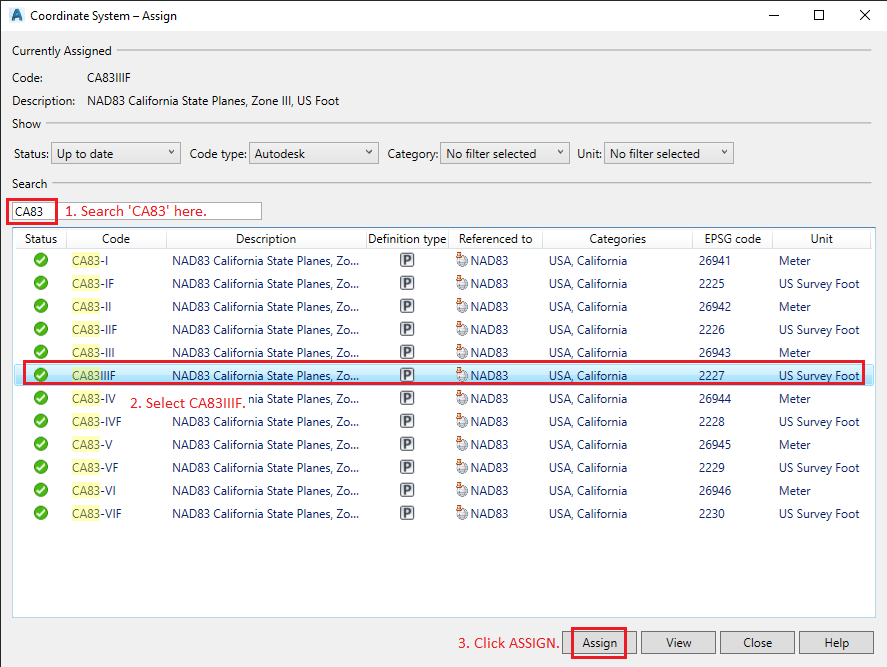Click the green status check icon for CA83-IV
The height and width of the screenshot is (667, 887).
click(41, 398)
